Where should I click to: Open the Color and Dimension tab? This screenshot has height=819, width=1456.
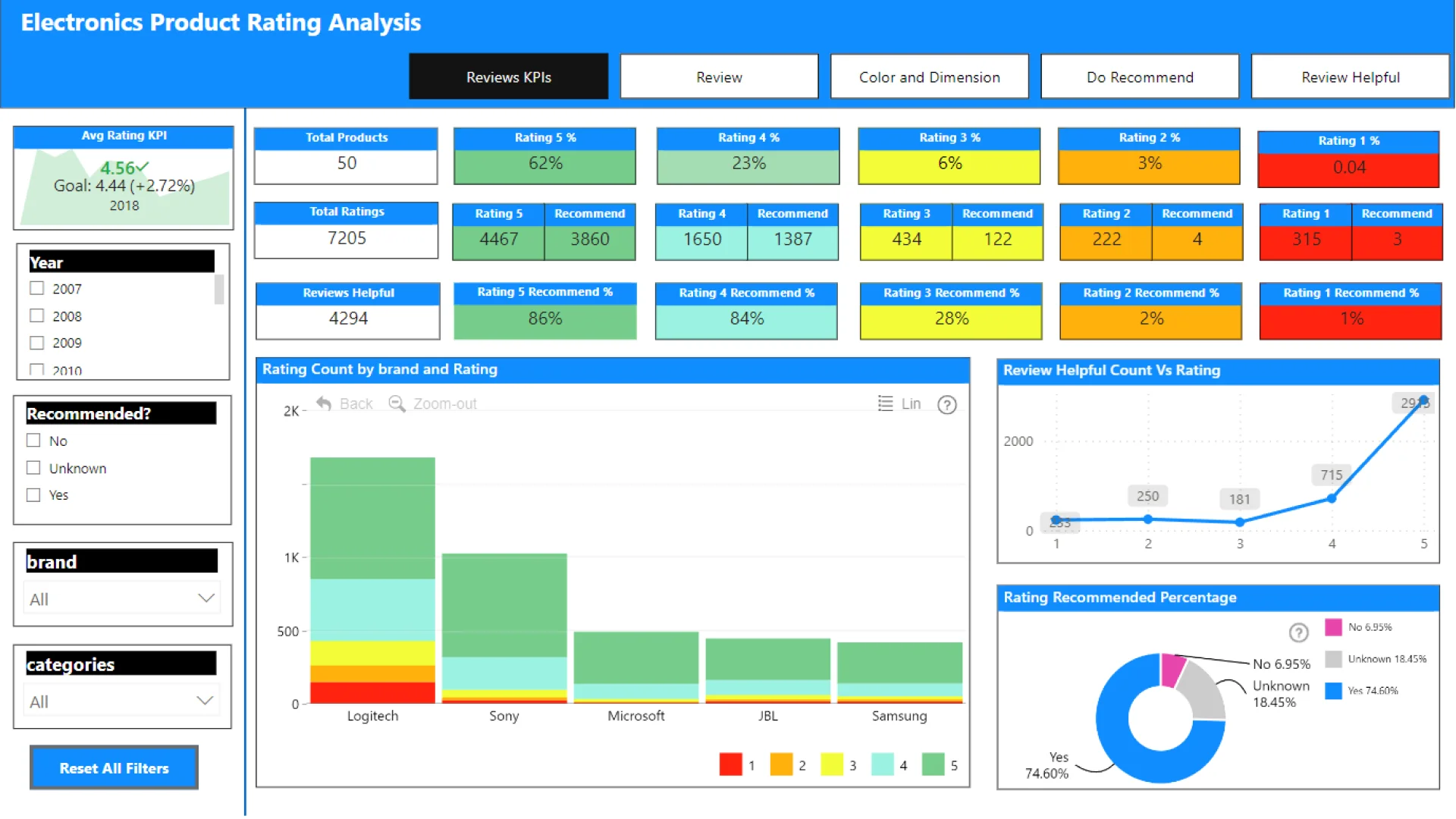coord(929,77)
